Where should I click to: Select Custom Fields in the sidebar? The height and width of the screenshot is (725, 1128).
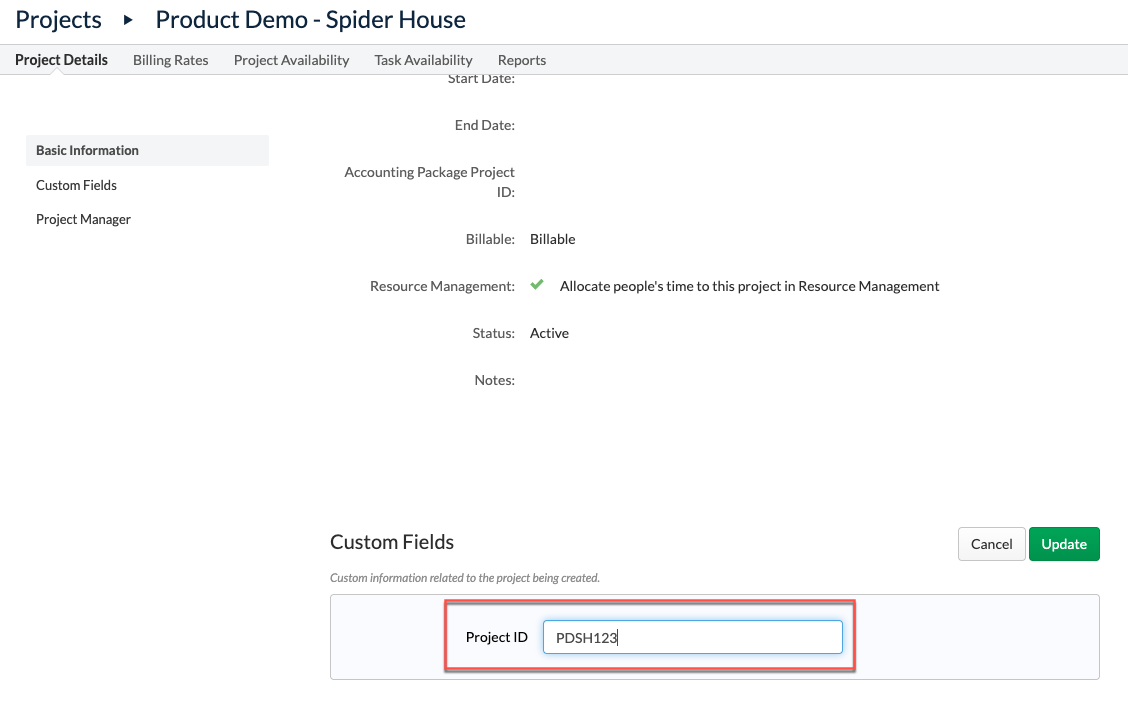(76, 185)
